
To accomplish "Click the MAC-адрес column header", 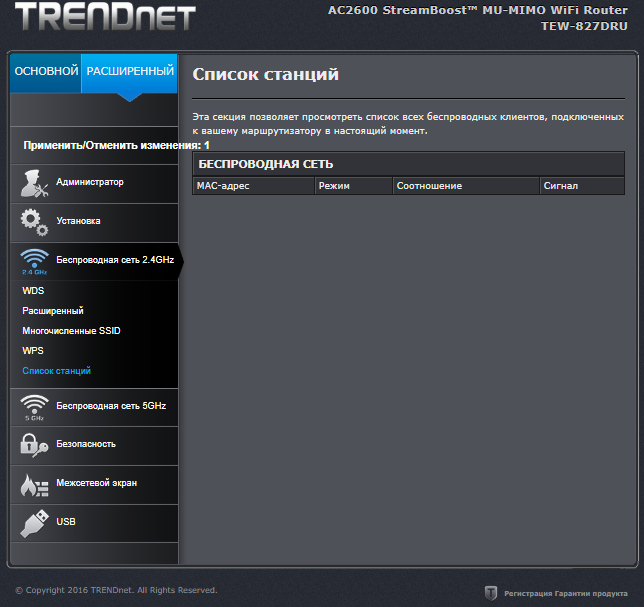I will click(x=253, y=186).
